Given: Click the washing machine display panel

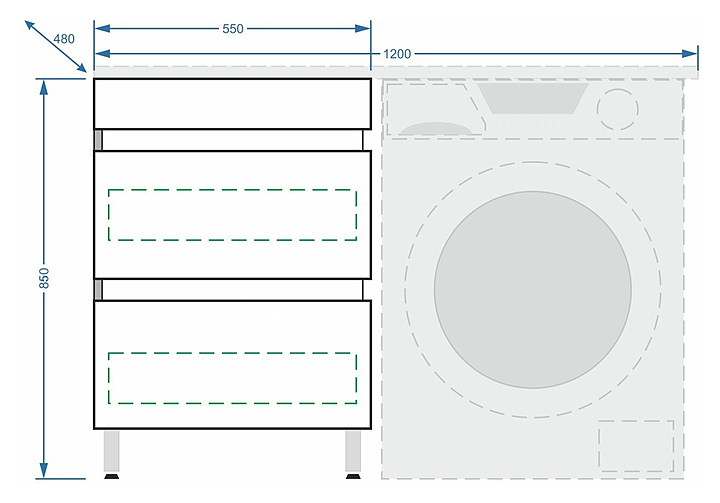Looking at the screenshot, I should [532, 98].
